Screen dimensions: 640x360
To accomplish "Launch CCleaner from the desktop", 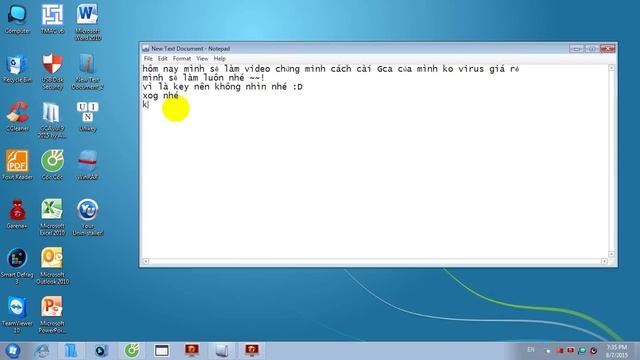I will tap(17, 117).
